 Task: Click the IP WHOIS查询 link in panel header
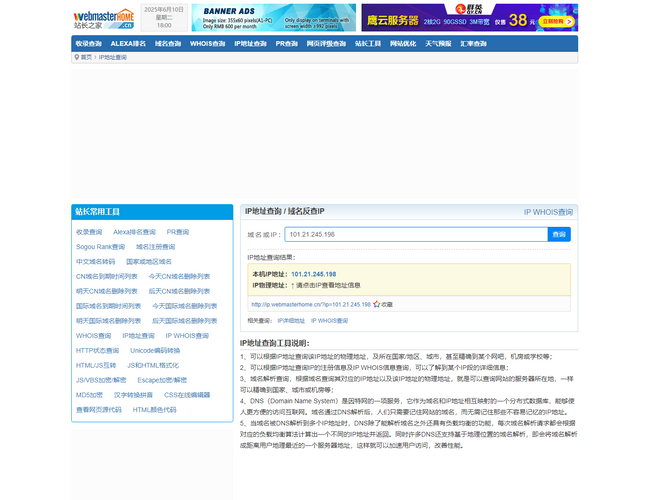click(548, 212)
